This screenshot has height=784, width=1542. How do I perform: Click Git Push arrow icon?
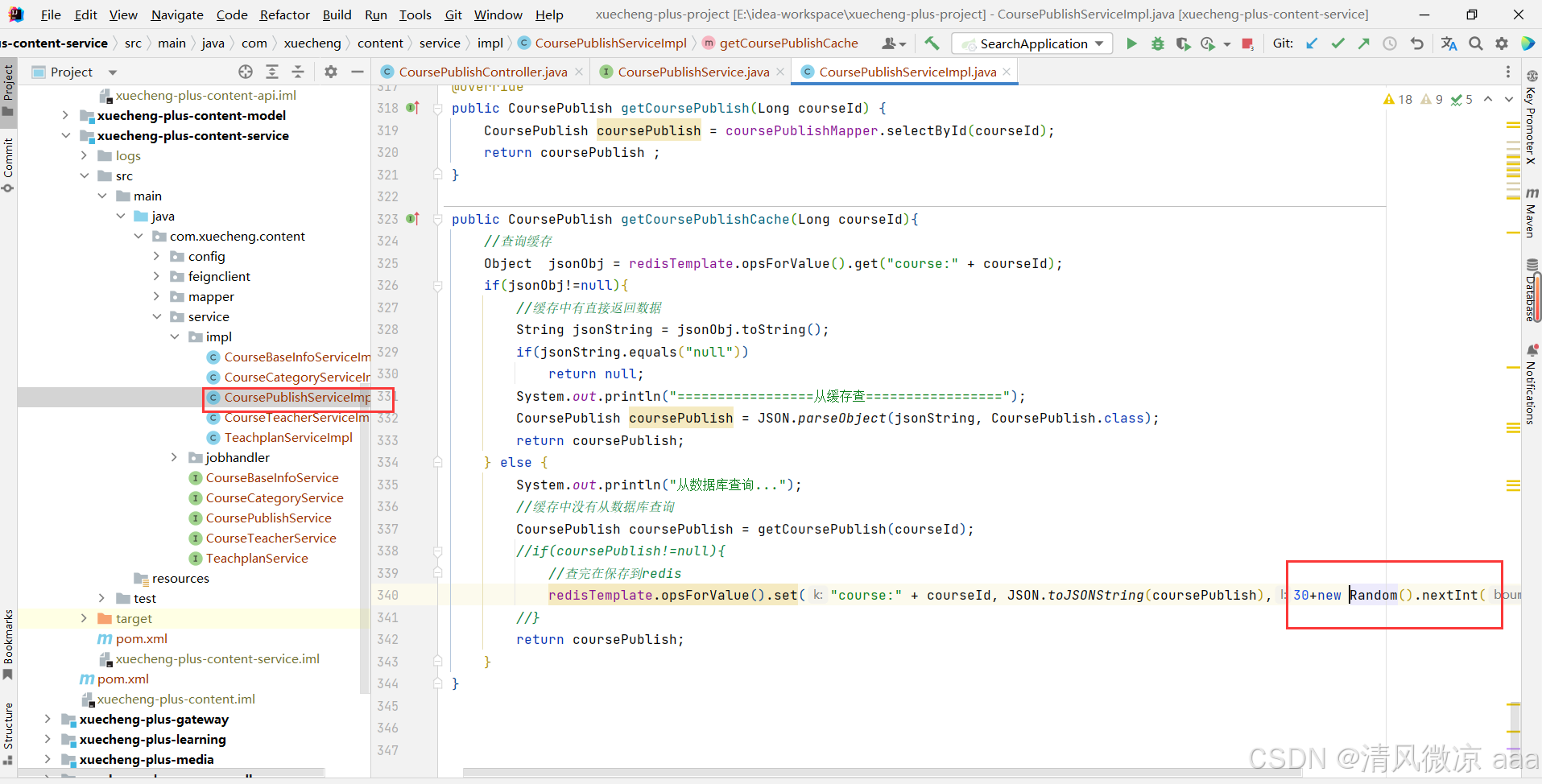(1363, 43)
